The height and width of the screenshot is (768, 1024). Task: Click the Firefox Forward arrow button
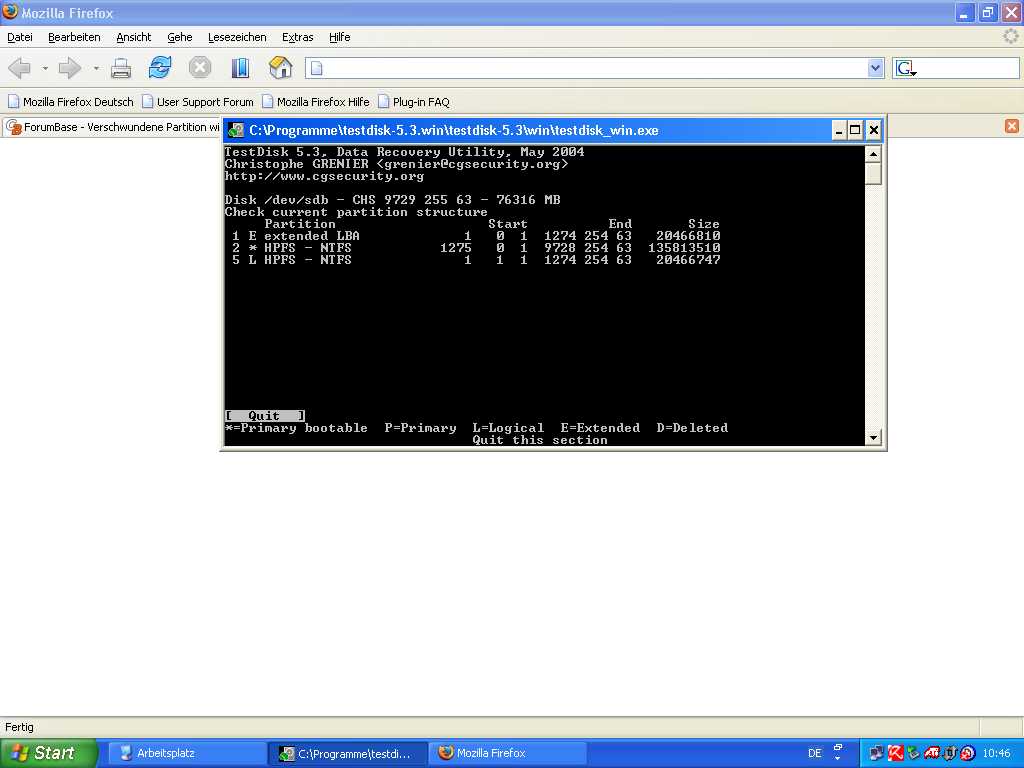[70, 68]
